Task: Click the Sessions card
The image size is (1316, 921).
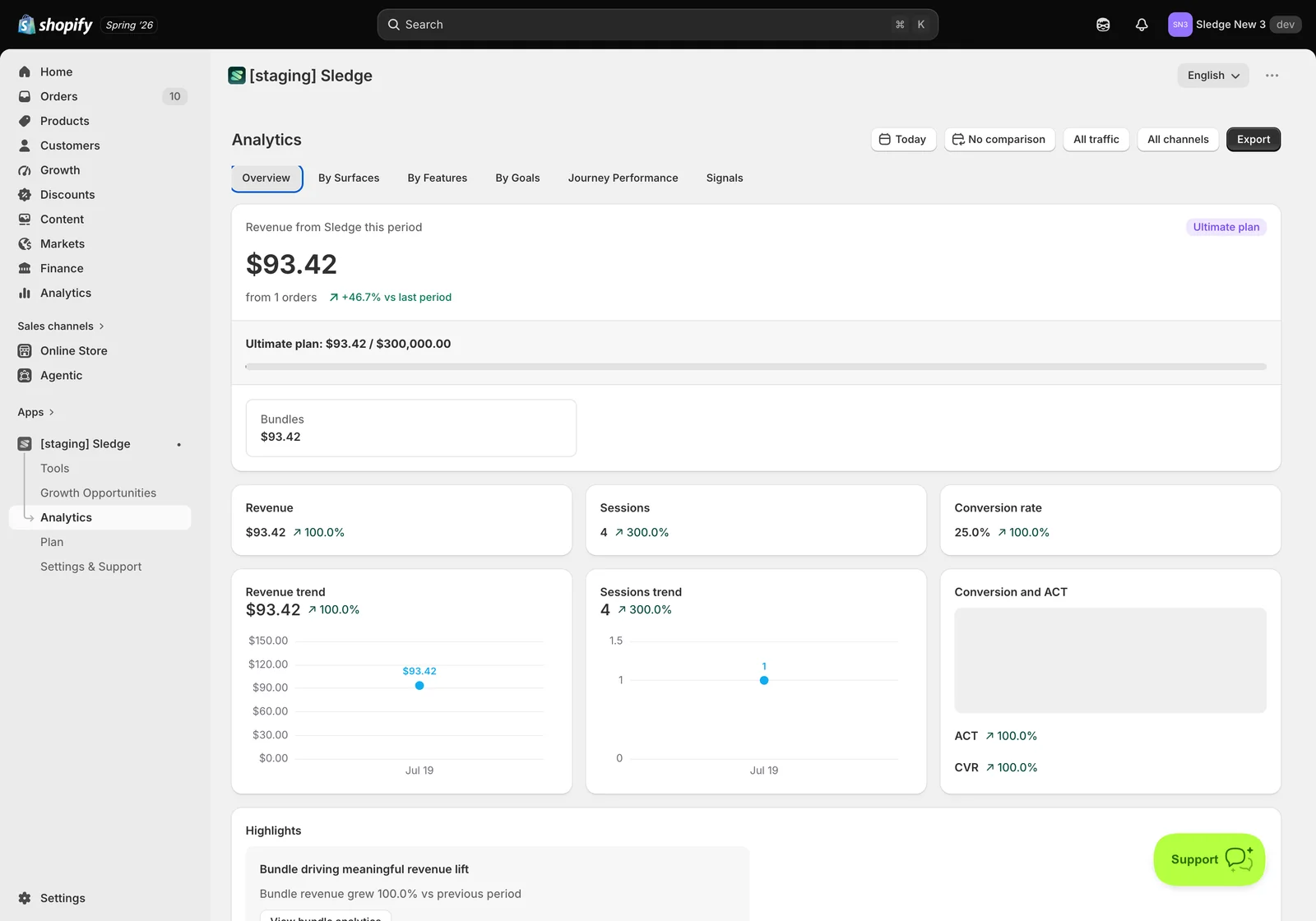Action: click(x=756, y=521)
